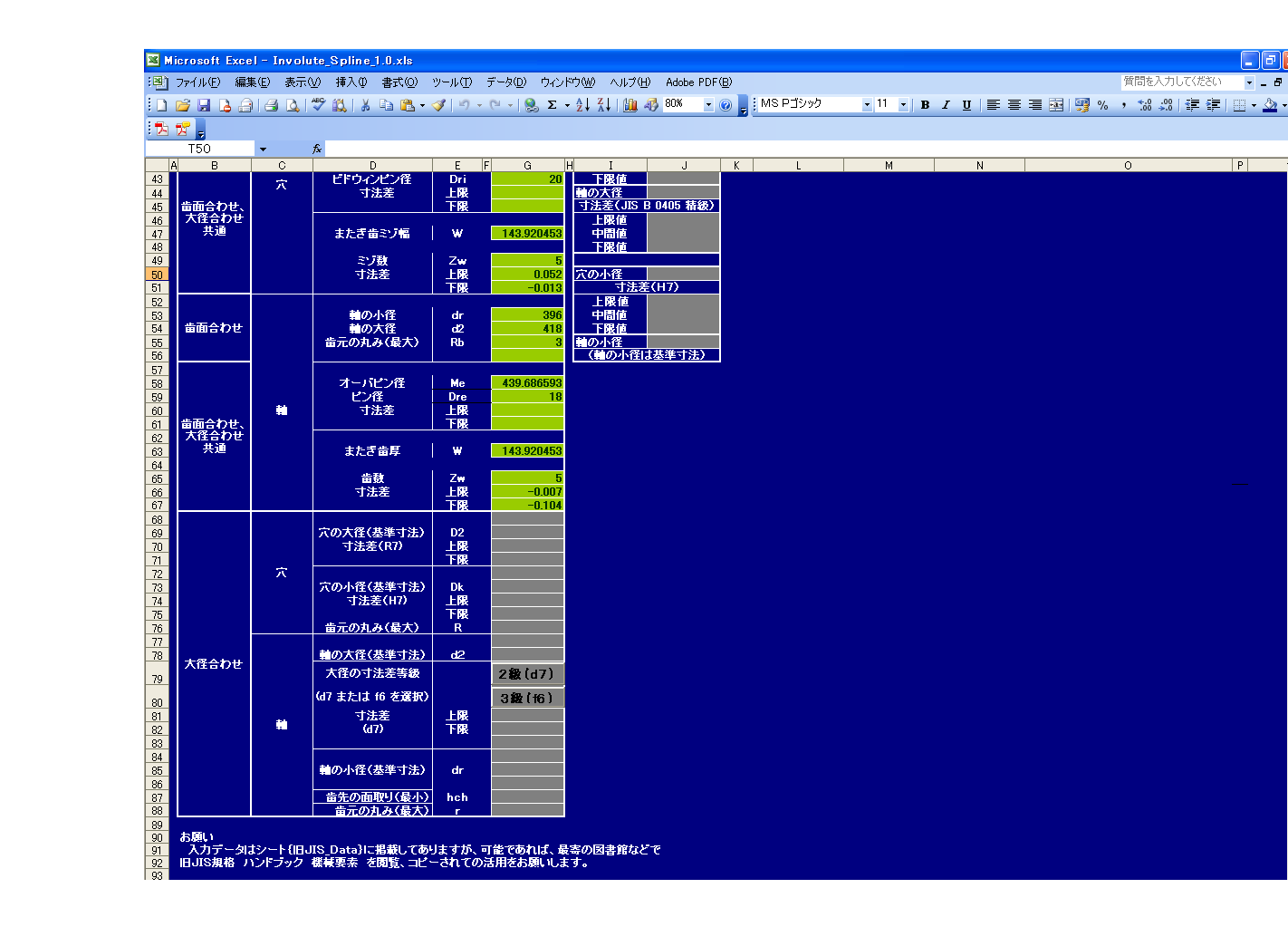1288x946 pixels.
Task: Toggle Center alignment
Action: 1014,105
